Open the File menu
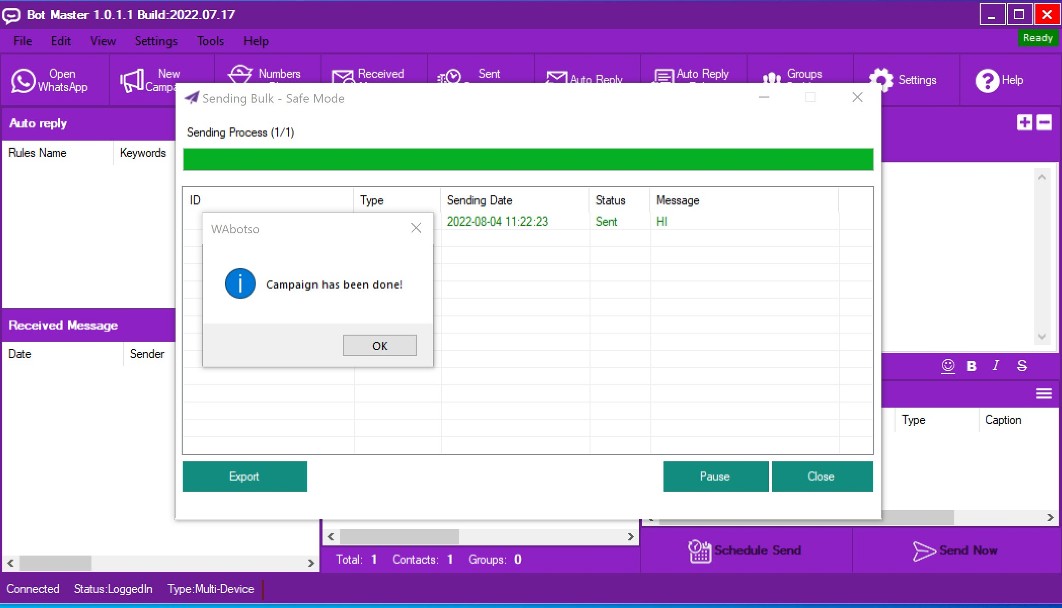The width and height of the screenshot is (1062, 608). point(22,41)
